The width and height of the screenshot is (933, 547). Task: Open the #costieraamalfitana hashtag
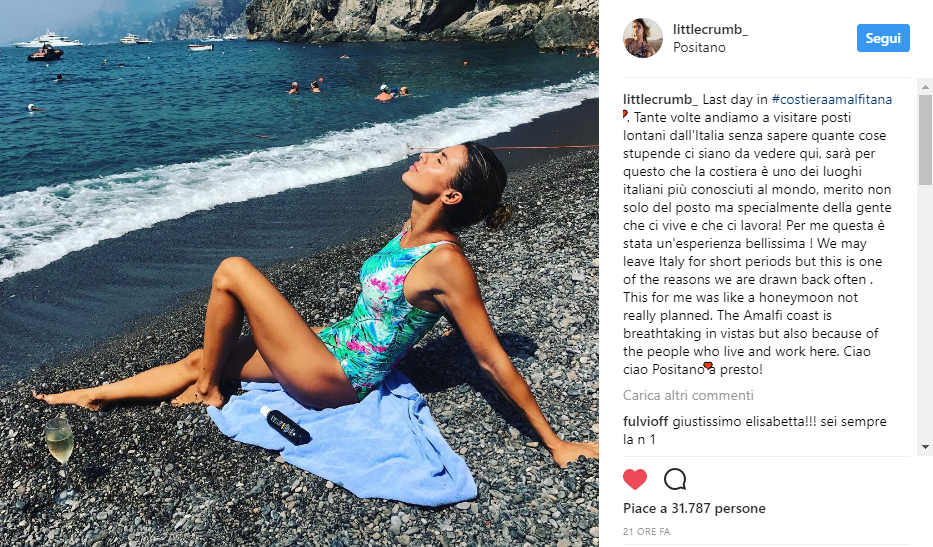tap(832, 99)
